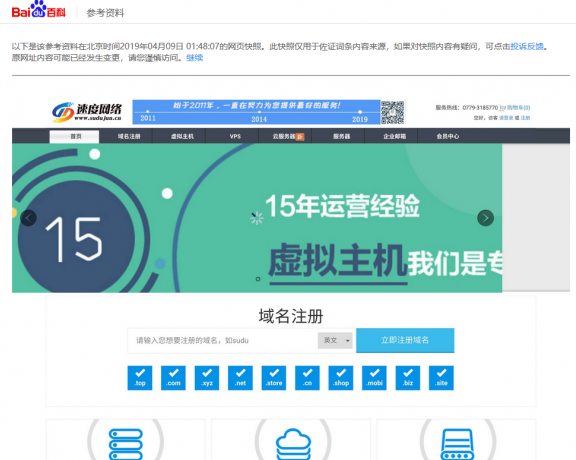576x460 pixels.
Task: Toggle the .cn domain checkbox
Action: click(307, 378)
